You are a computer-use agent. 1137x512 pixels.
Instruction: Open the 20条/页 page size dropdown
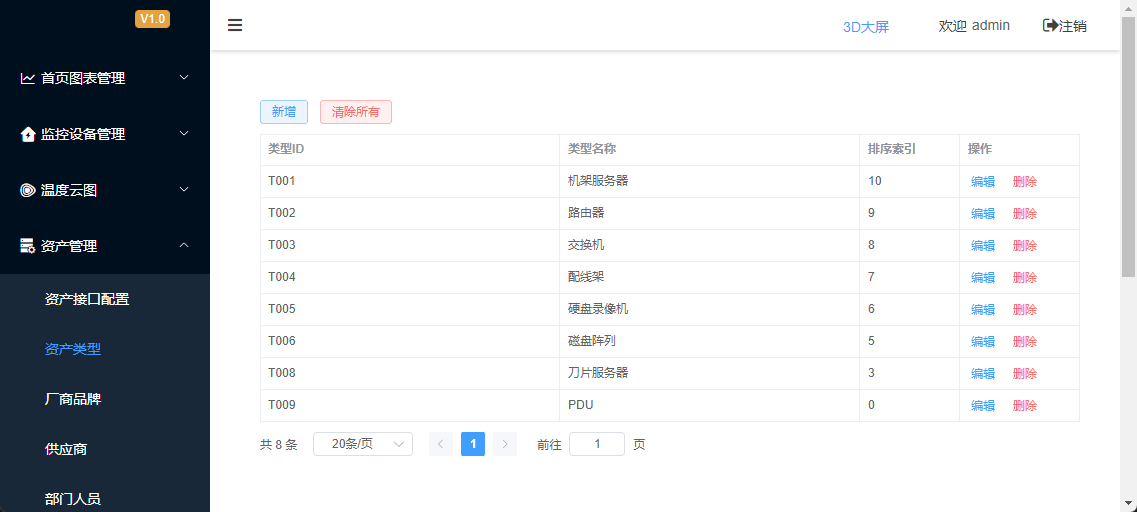coord(363,444)
